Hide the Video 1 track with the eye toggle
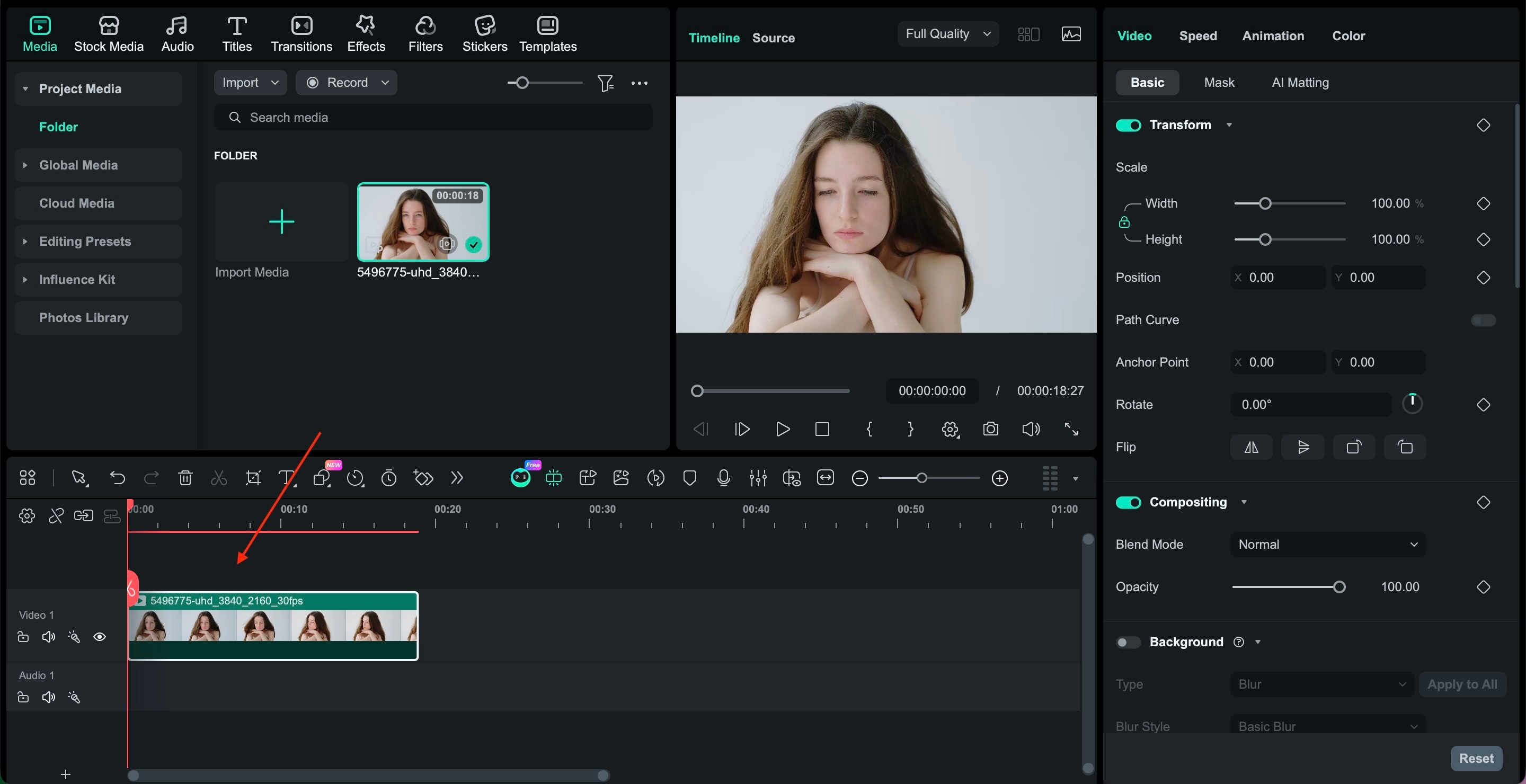The height and width of the screenshot is (784, 1526). (x=100, y=637)
